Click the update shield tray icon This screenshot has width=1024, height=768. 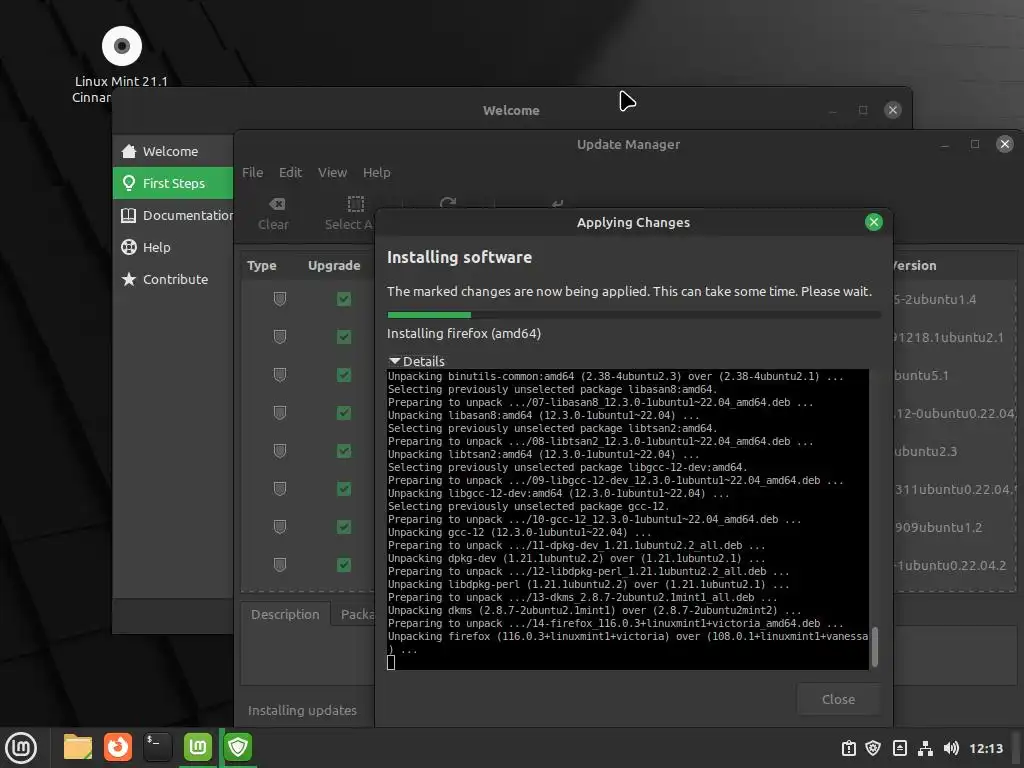873,748
